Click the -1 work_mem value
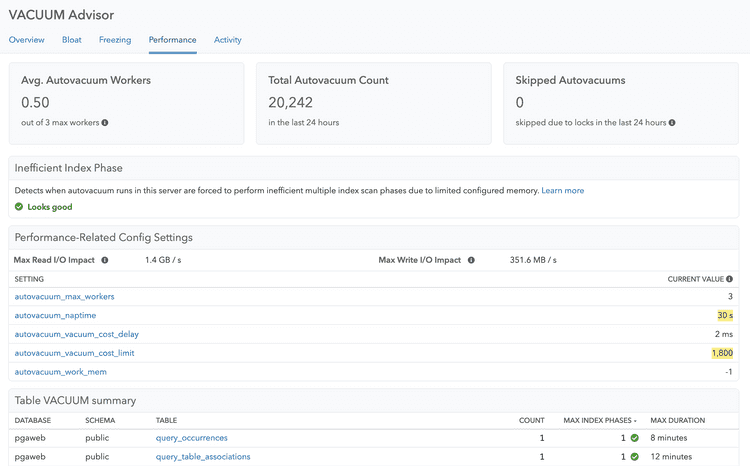This screenshot has width=750, height=466. point(728,372)
